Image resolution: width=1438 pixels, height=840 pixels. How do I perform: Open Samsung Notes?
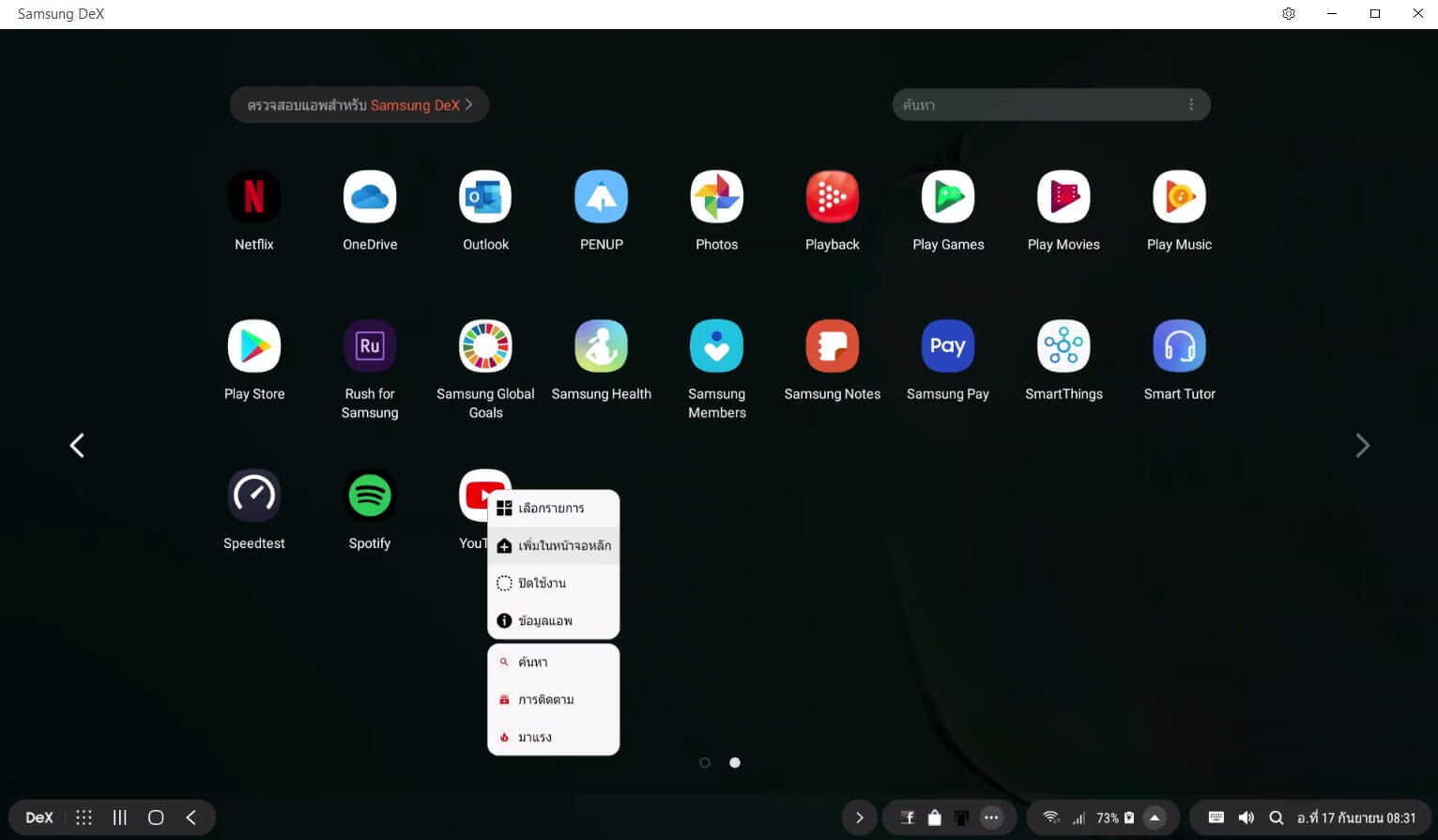pos(832,346)
